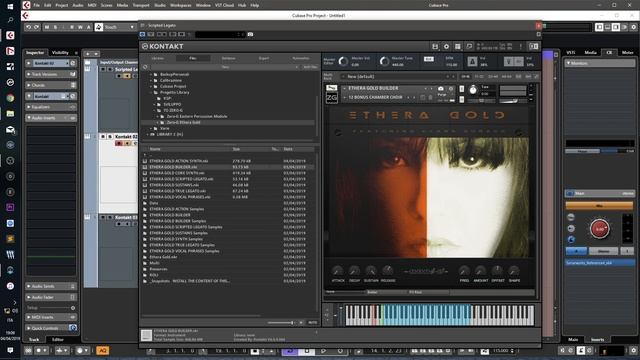Switch to the Visibility tab

(x=60, y=53)
